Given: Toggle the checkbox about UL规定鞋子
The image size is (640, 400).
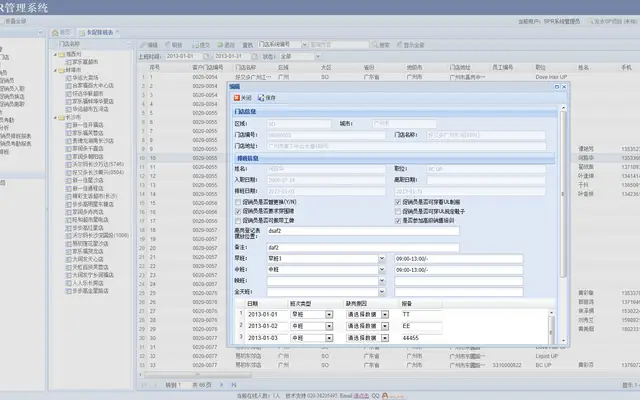Looking at the screenshot, I should click(x=398, y=211).
